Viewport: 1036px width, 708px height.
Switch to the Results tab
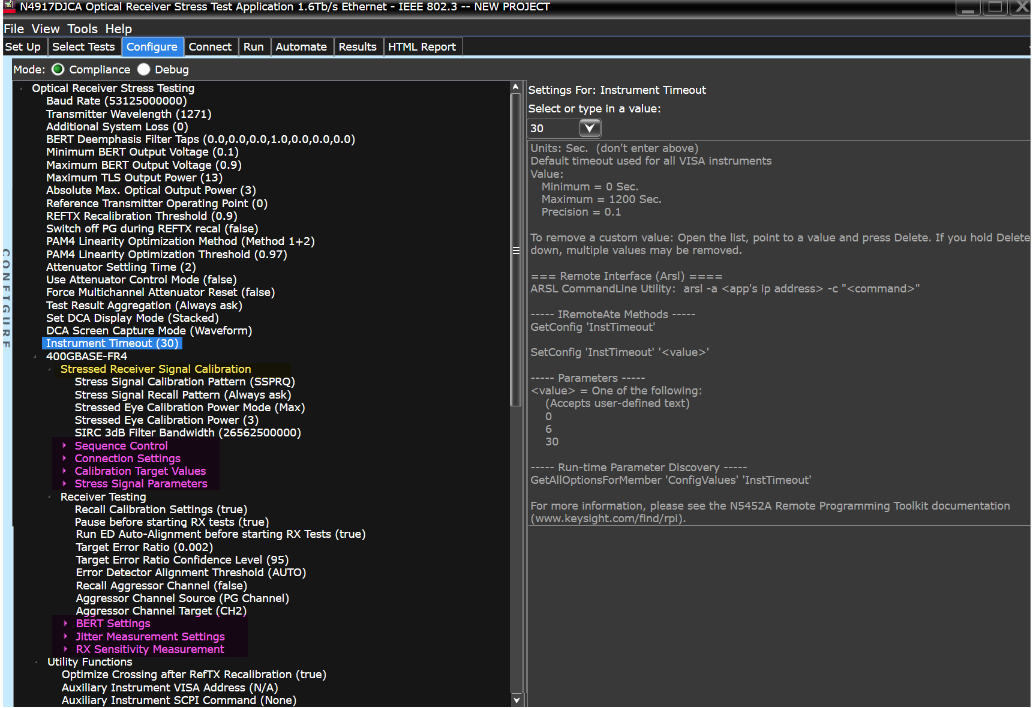point(357,47)
